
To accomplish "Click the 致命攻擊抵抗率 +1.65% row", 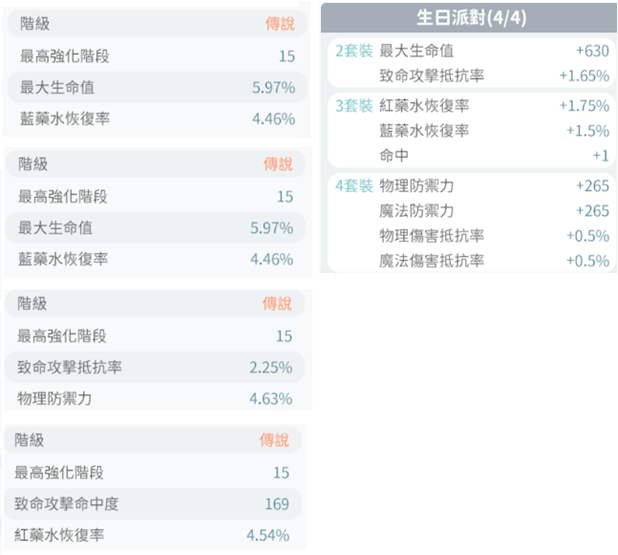I will 494,76.
